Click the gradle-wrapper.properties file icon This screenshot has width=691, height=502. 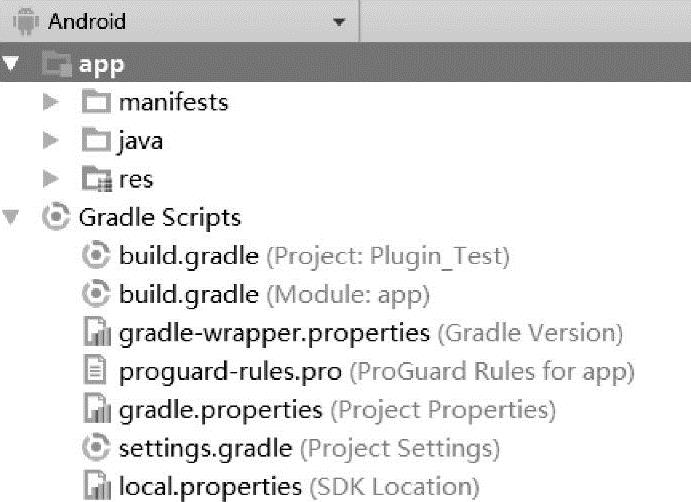tap(95, 333)
